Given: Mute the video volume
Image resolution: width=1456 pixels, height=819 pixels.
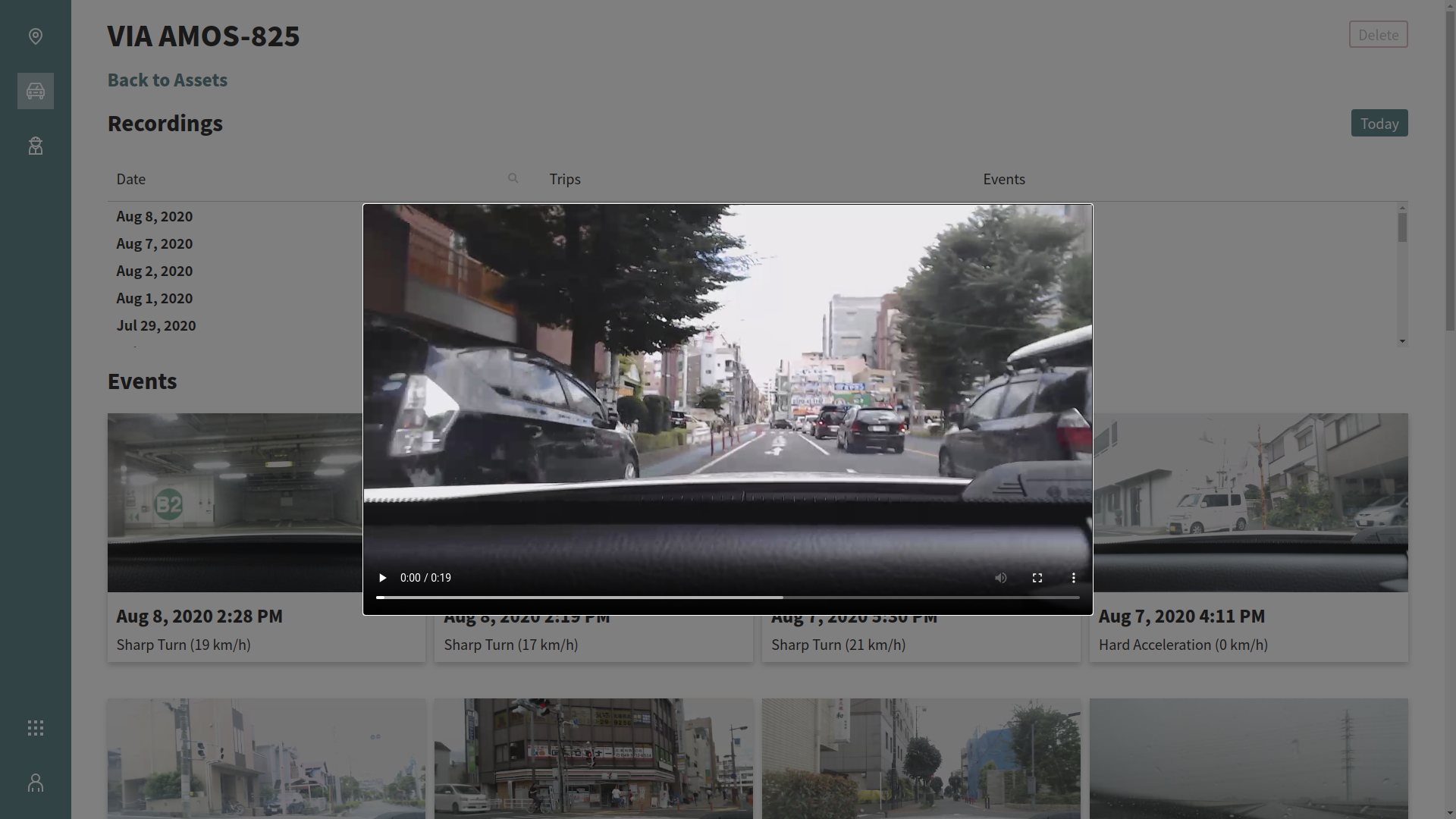Looking at the screenshot, I should click(1001, 578).
